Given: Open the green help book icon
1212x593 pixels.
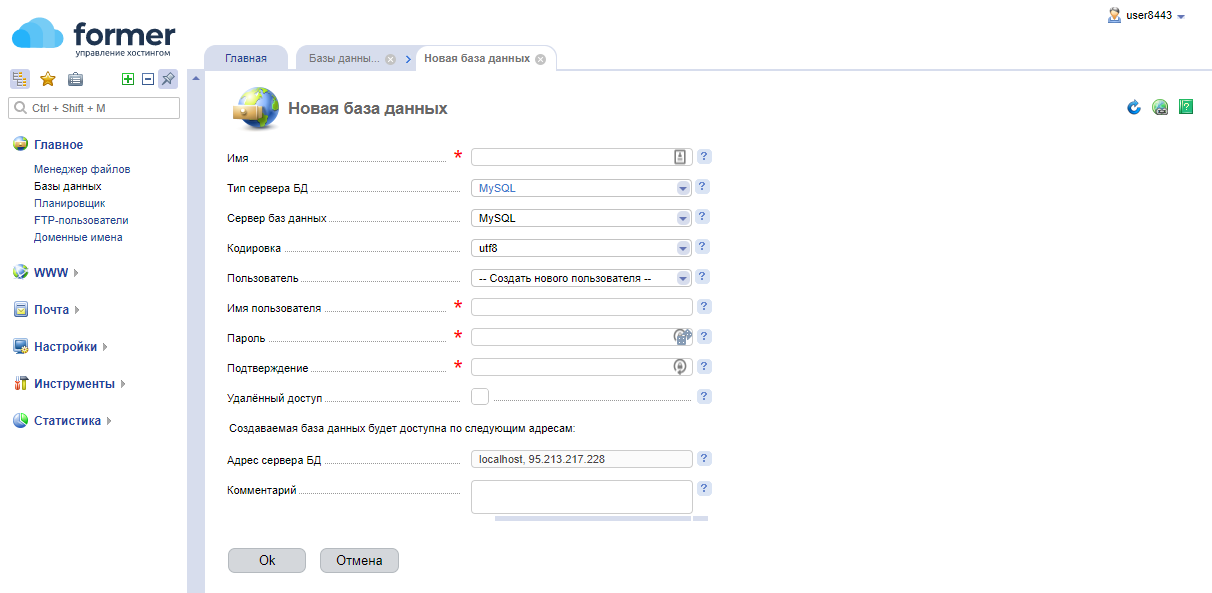Looking at the screenshot, I should (x=1186, y=107).
